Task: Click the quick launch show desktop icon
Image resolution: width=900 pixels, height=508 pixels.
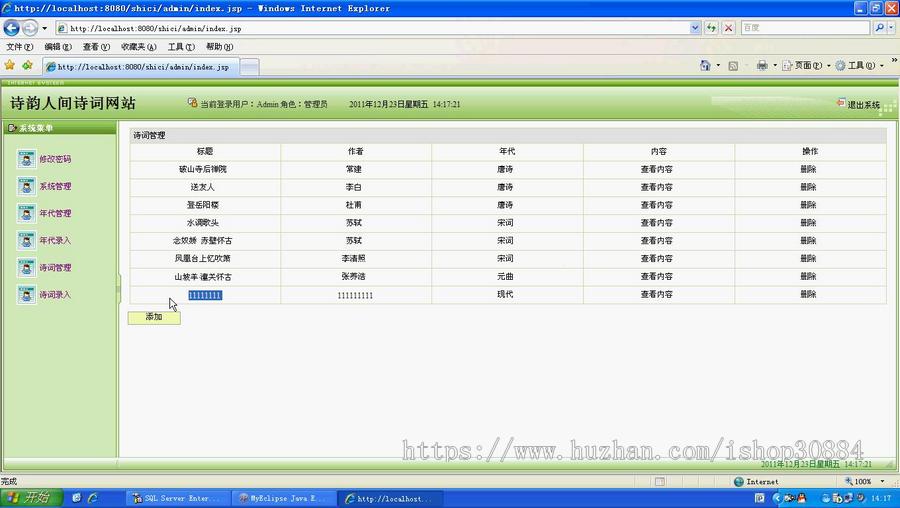Action: click(76, 498)
